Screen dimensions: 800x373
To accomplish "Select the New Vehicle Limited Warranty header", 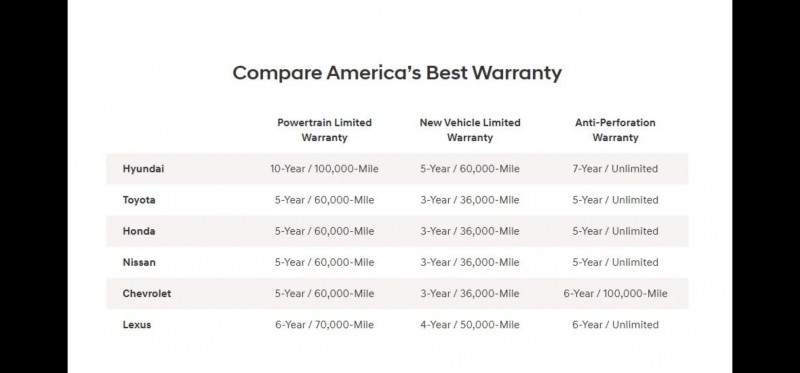I will 470,130.
